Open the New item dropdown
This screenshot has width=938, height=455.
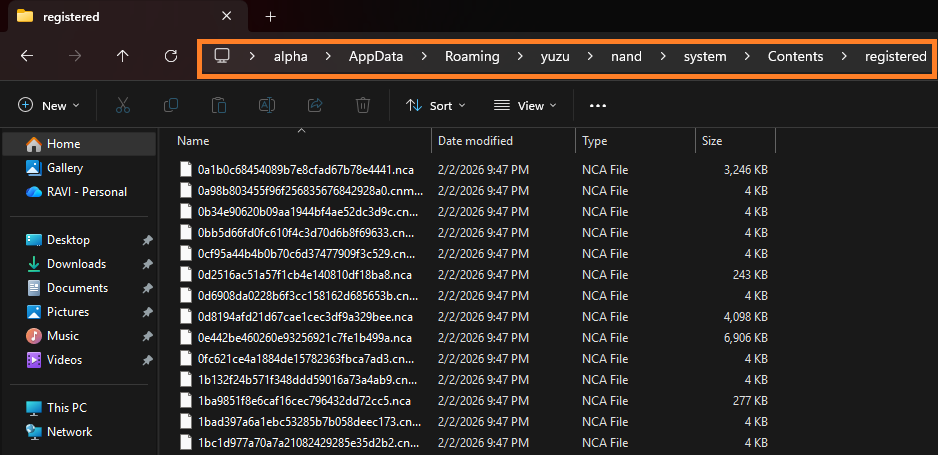coord(48,105)
